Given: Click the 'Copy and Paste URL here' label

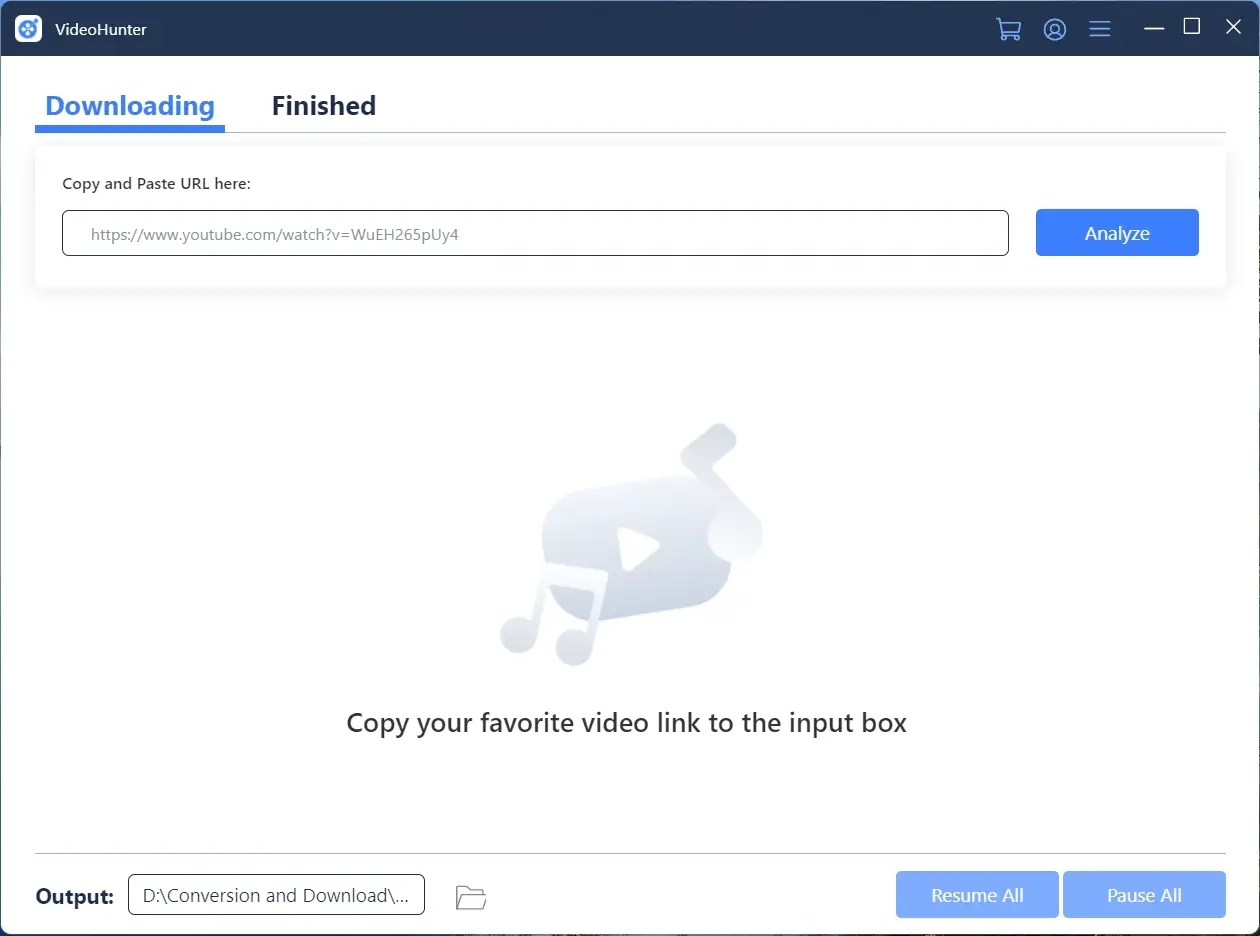Looking at the screenshot, I should click(156, 184).
